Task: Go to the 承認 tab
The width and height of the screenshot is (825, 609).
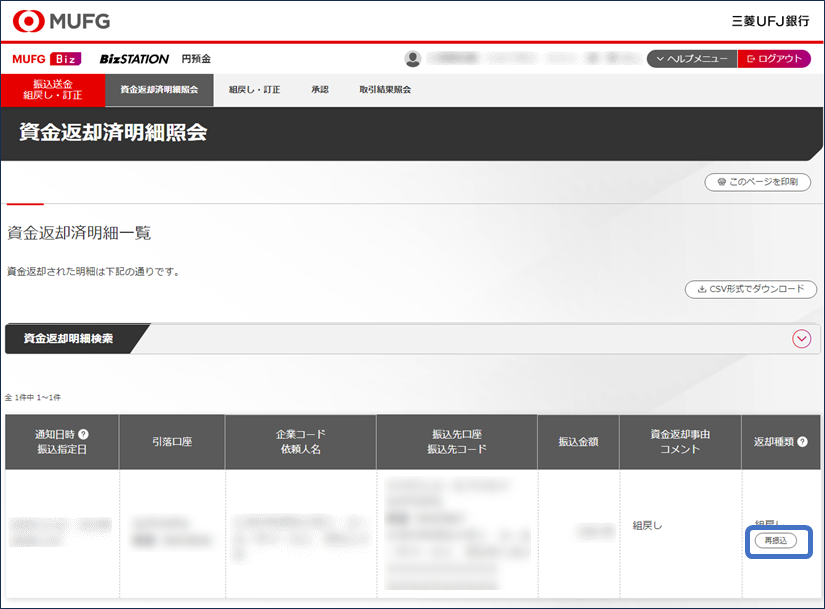Action: (319, 90)
